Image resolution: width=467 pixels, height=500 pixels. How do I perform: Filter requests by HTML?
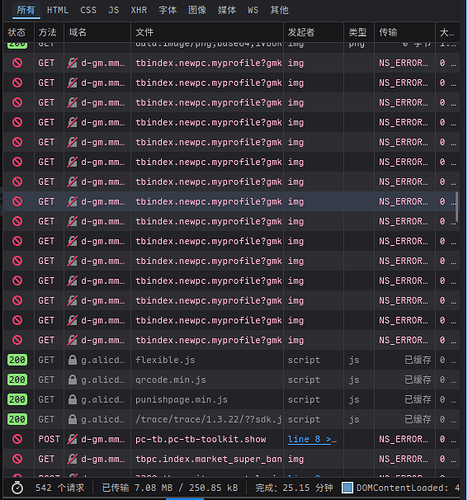click(x=57, y=10)
